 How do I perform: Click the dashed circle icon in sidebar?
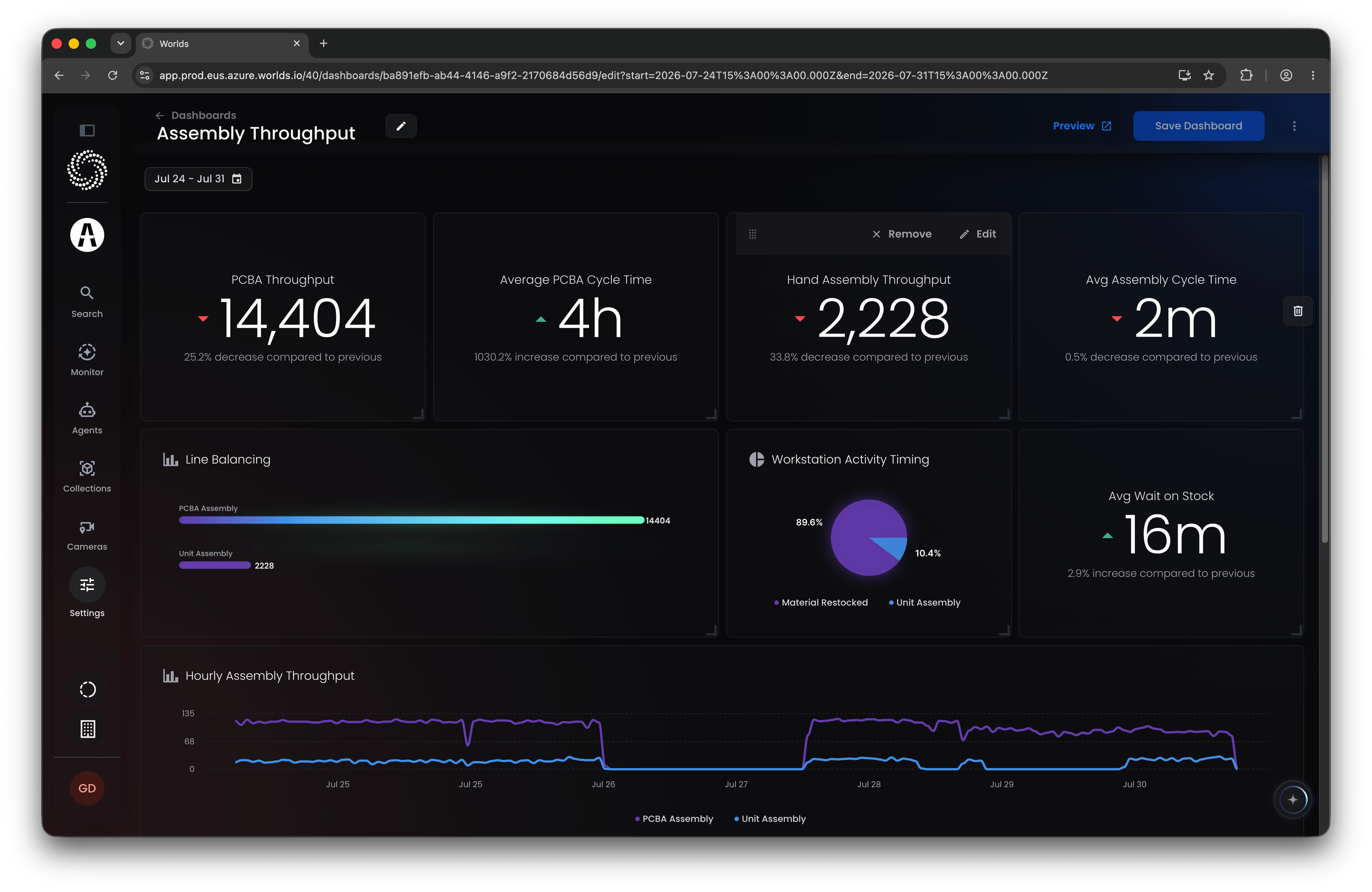coord(88,689)
